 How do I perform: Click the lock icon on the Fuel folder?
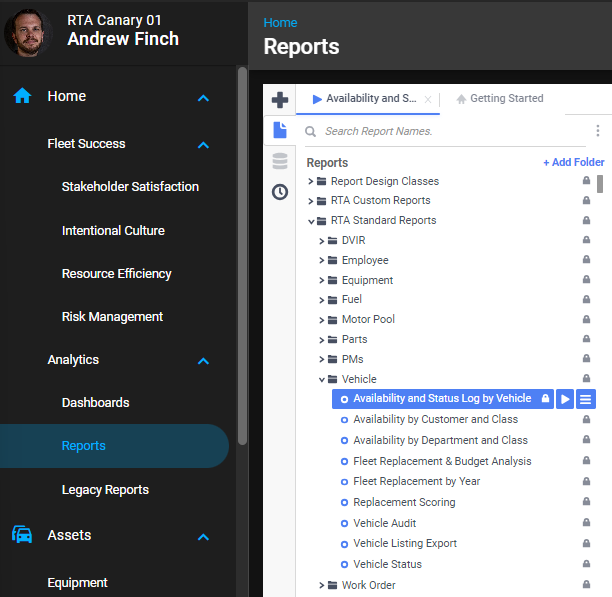[587, 300]
